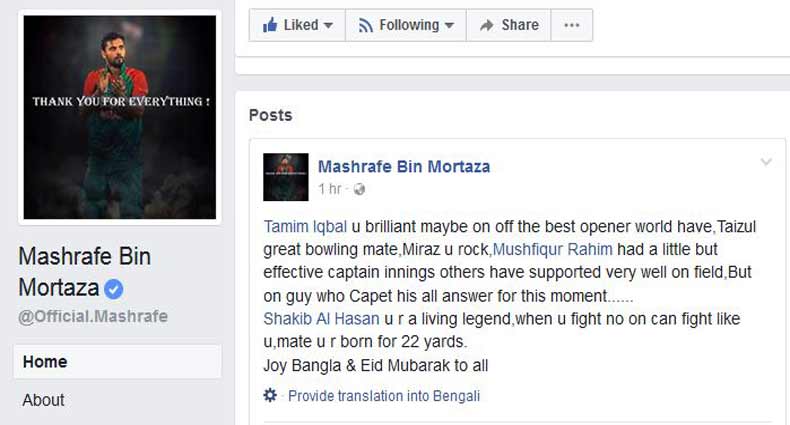Click the globe public privacy icon
The image size is (790, 425).
tap(359, 189)
